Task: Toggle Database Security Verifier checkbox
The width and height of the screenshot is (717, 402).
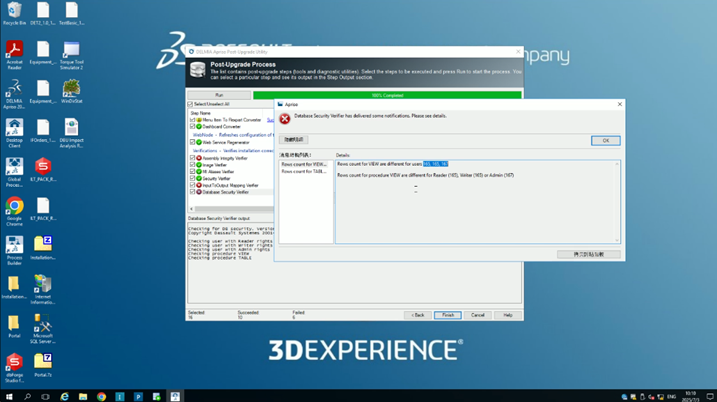Action: [x=193, y=192]
